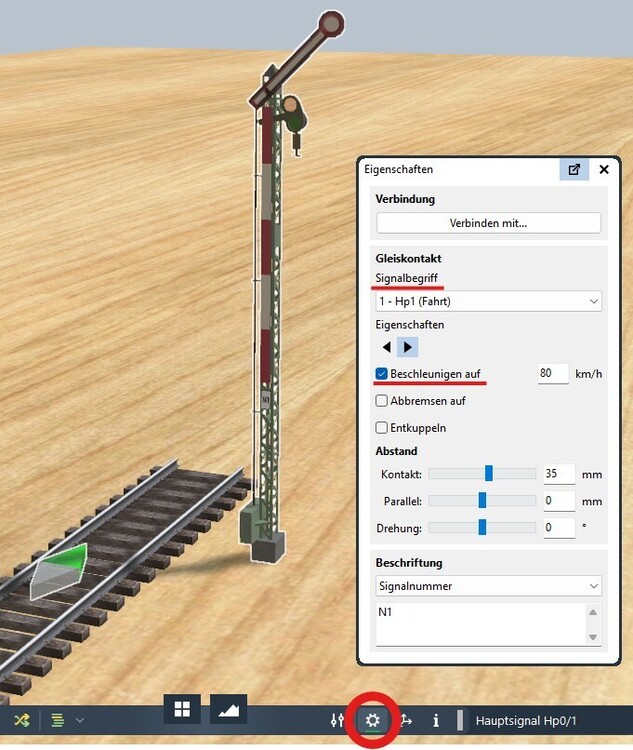Viewport: 633px width, 750px height.
Task: Uncheck the Beschleunigen auf checkbox
Action: coord(381,374)
